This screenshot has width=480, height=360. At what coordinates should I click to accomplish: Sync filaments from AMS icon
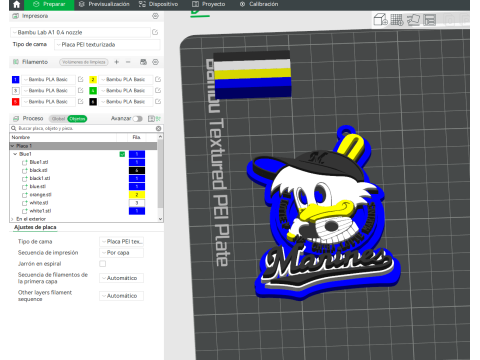coord(143,62)
